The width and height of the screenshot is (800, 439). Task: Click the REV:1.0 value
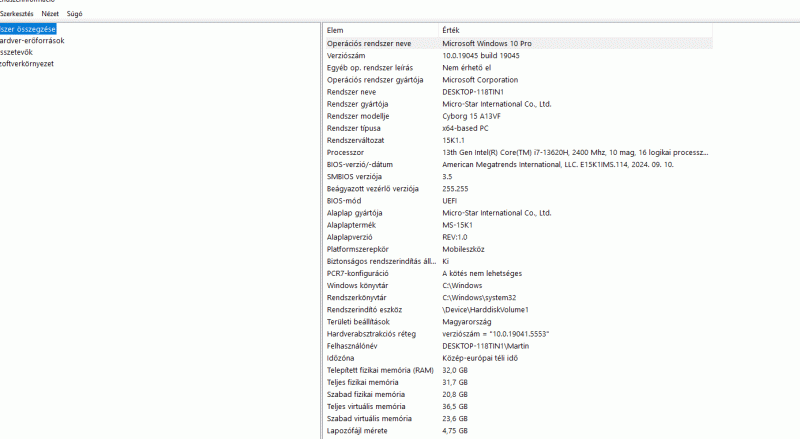(x=455, y=237)
